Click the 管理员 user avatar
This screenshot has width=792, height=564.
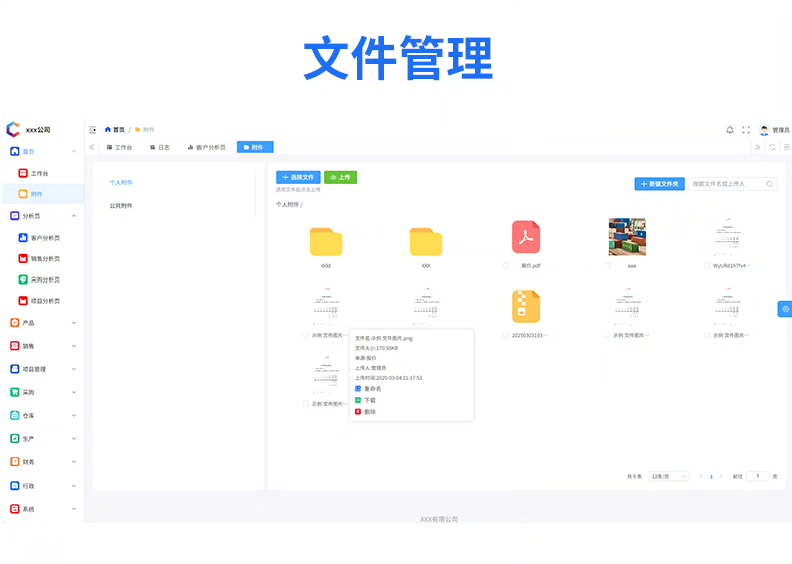764,130
